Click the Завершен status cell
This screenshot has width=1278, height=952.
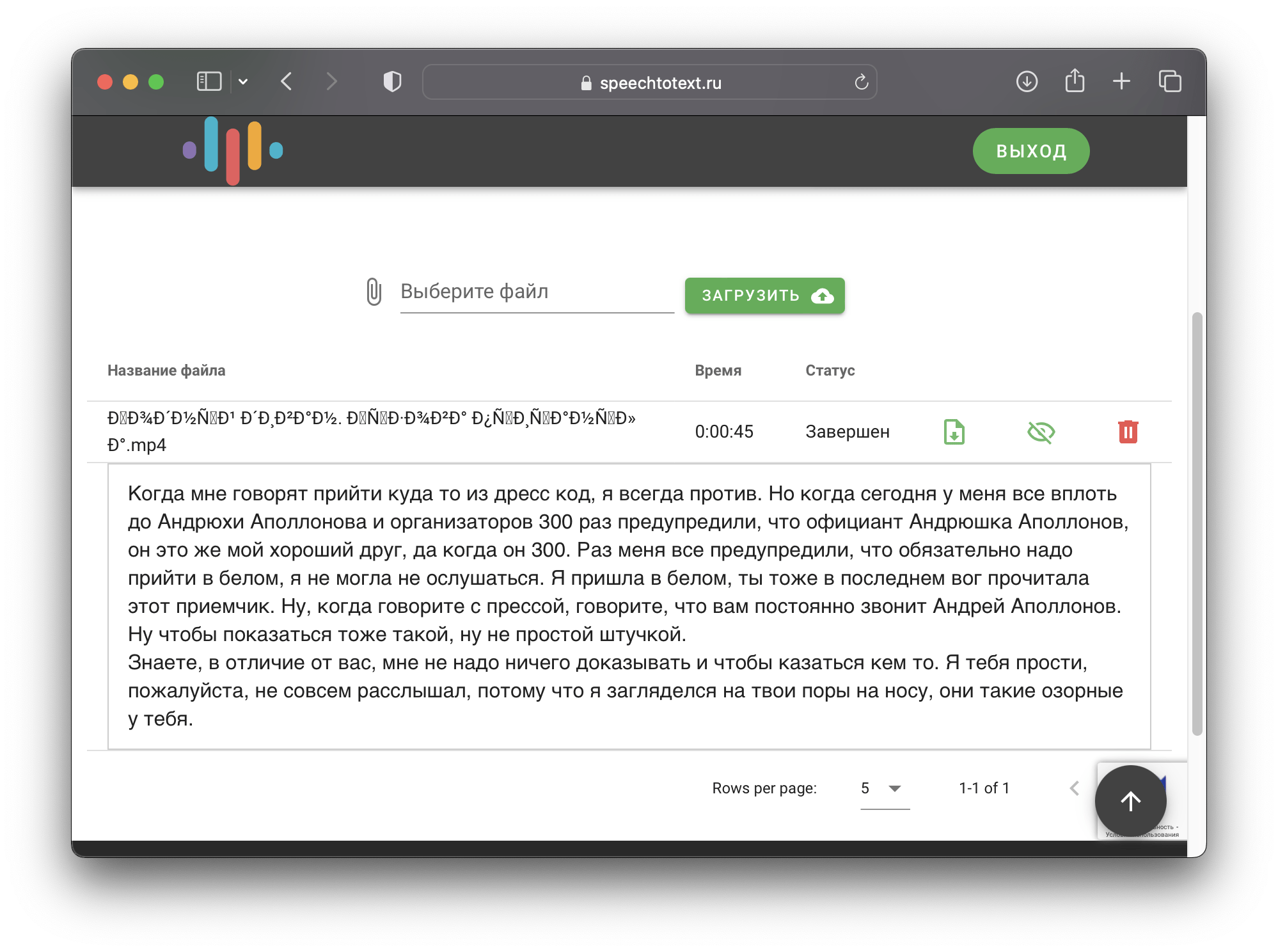(847, 432)
